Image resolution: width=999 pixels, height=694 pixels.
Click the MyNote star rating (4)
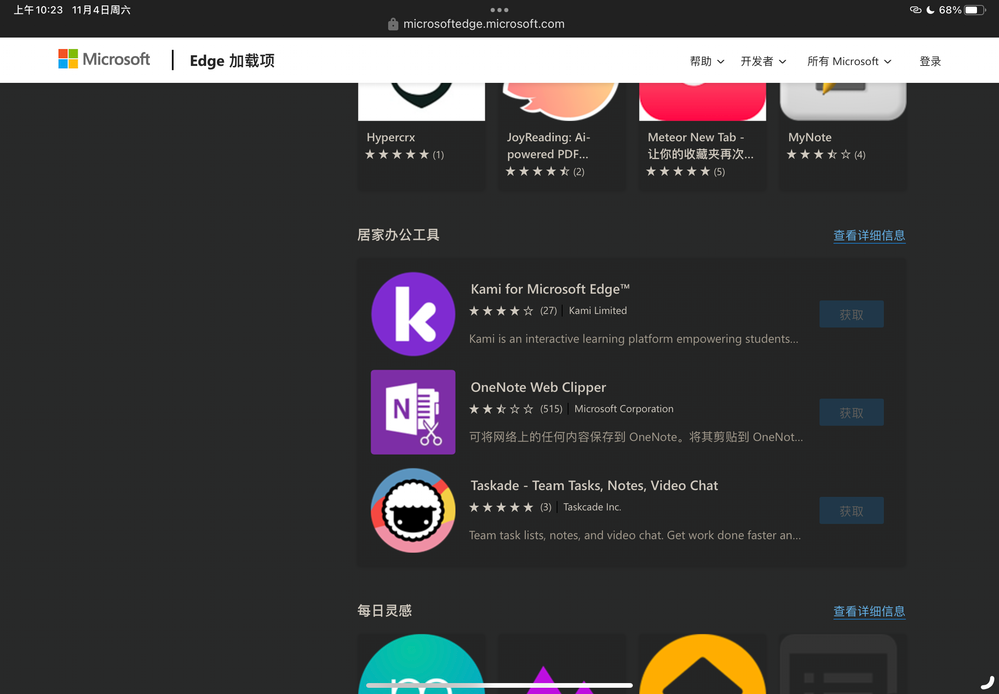click(x=826, y=154)
